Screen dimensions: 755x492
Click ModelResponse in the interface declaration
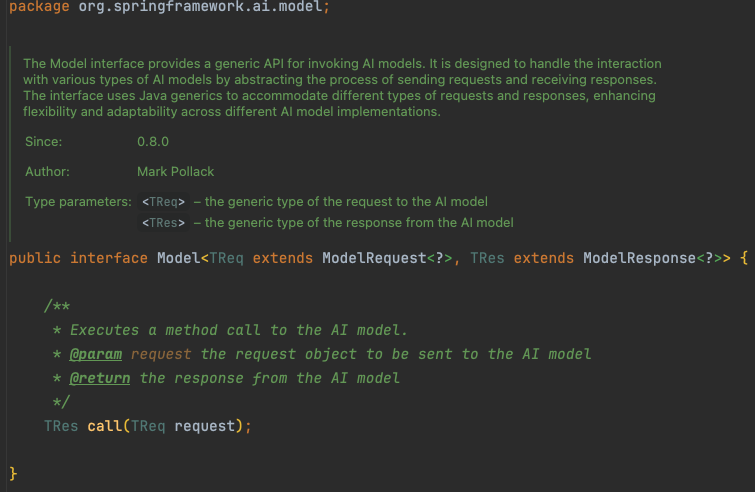coord(639,258)
